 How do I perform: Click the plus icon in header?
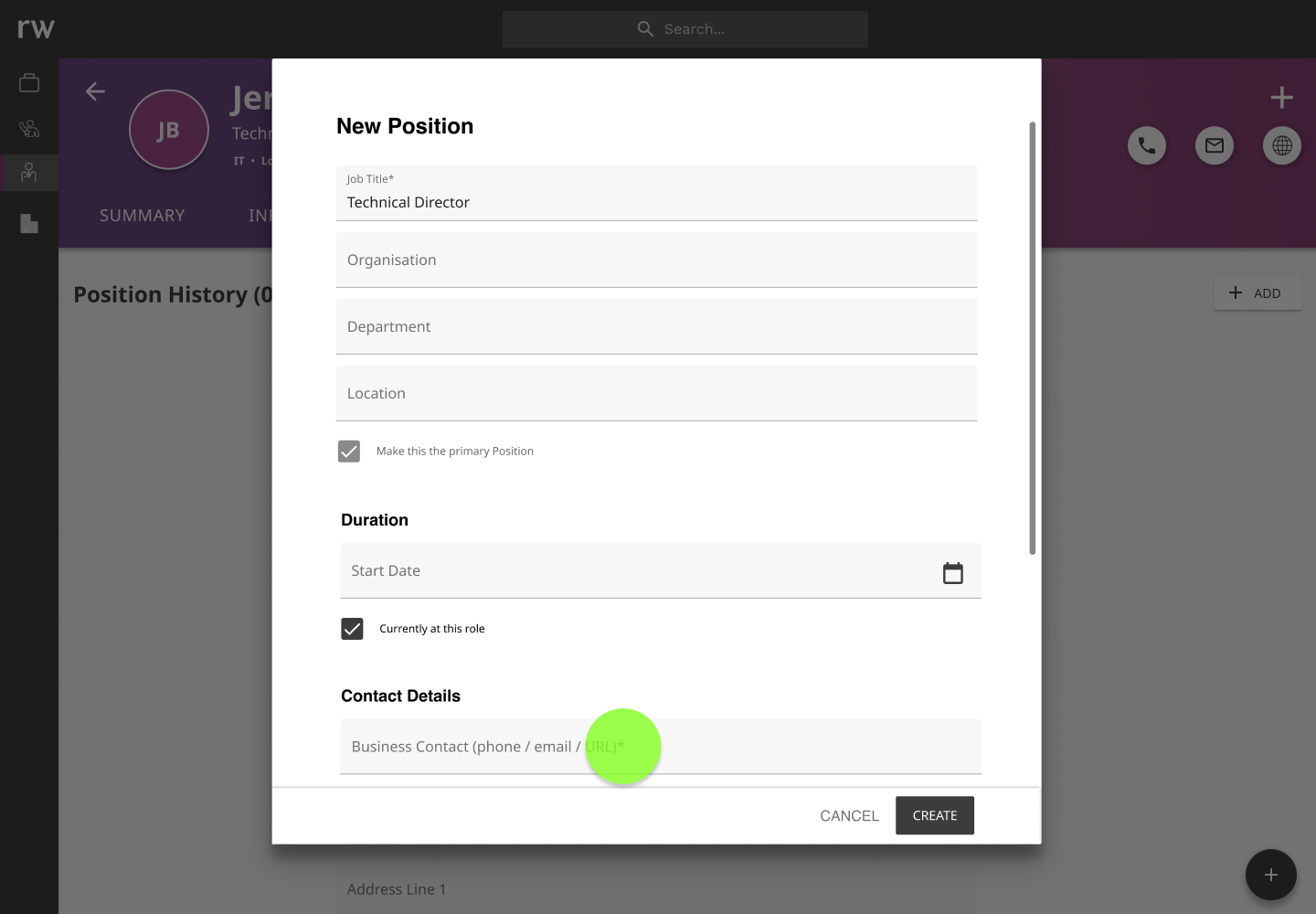coord(1282,97)
